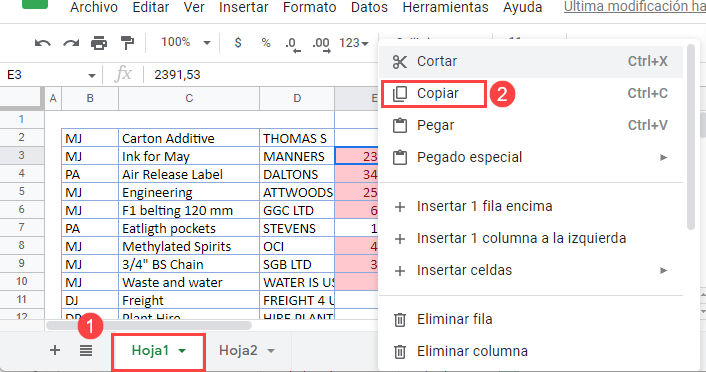Open the name box dropdown arrow
Screen dimensions: 706x372
coord(92,75)
